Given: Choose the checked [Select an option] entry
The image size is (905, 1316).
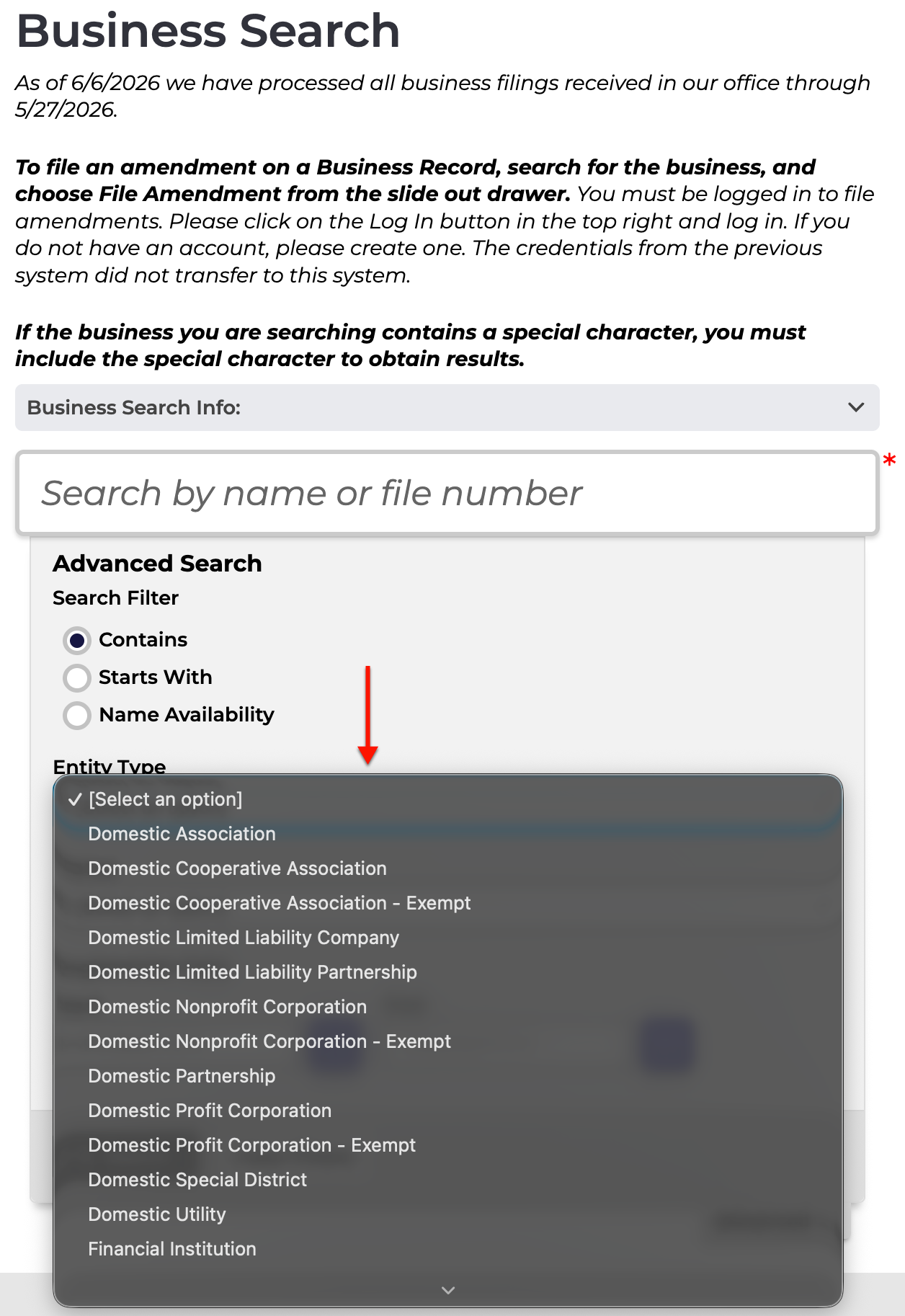Looking at the screenshot, I should pos(448,799).
